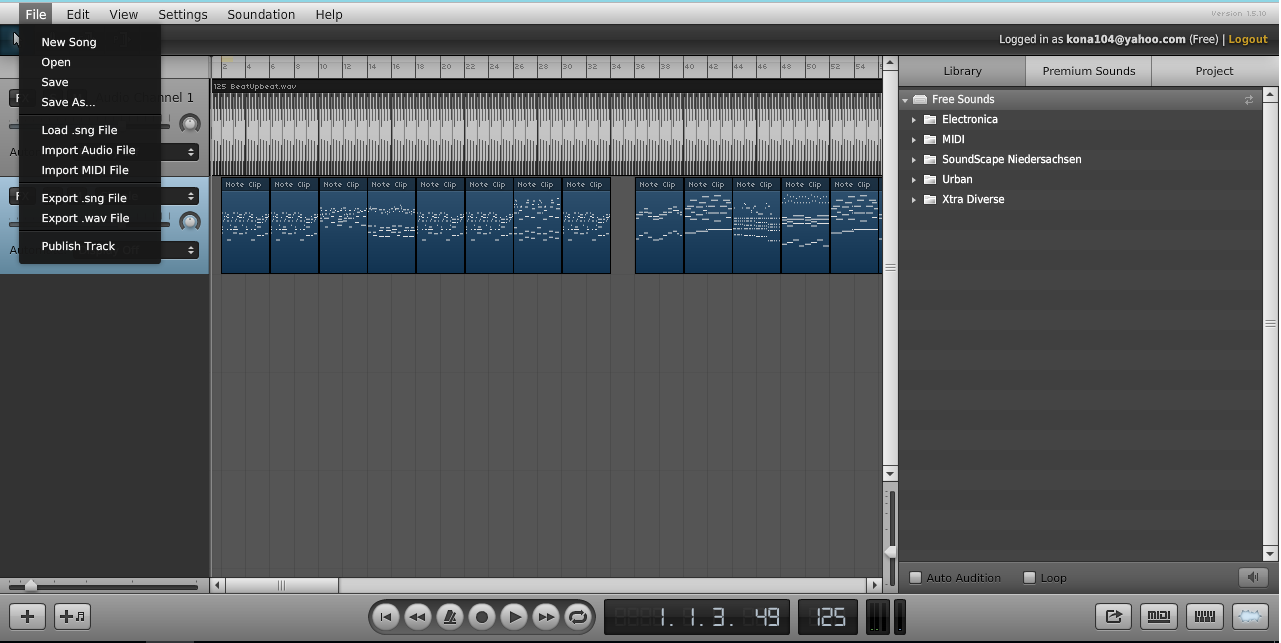Expand the MIDI folder
This screenshot has width=1281, height=643.
tap(913, 140)
